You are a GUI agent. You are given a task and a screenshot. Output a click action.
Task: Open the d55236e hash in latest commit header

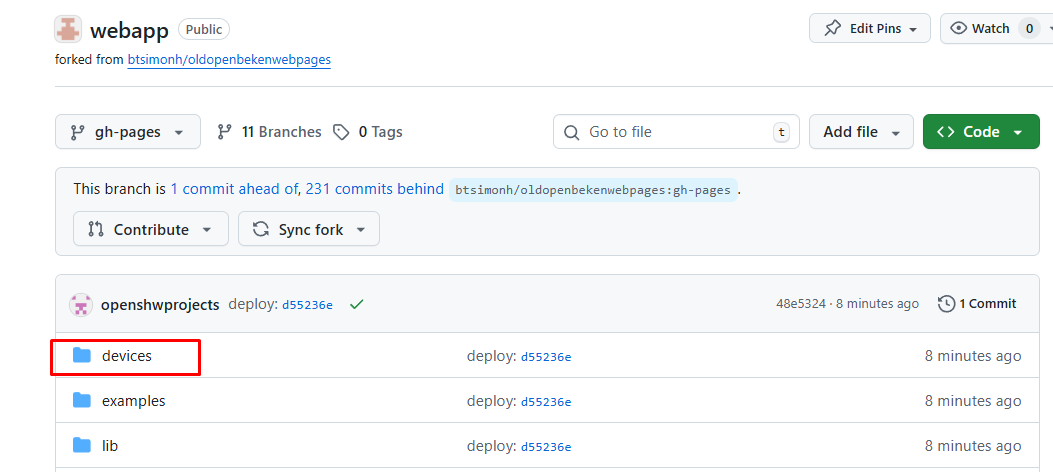307,305
